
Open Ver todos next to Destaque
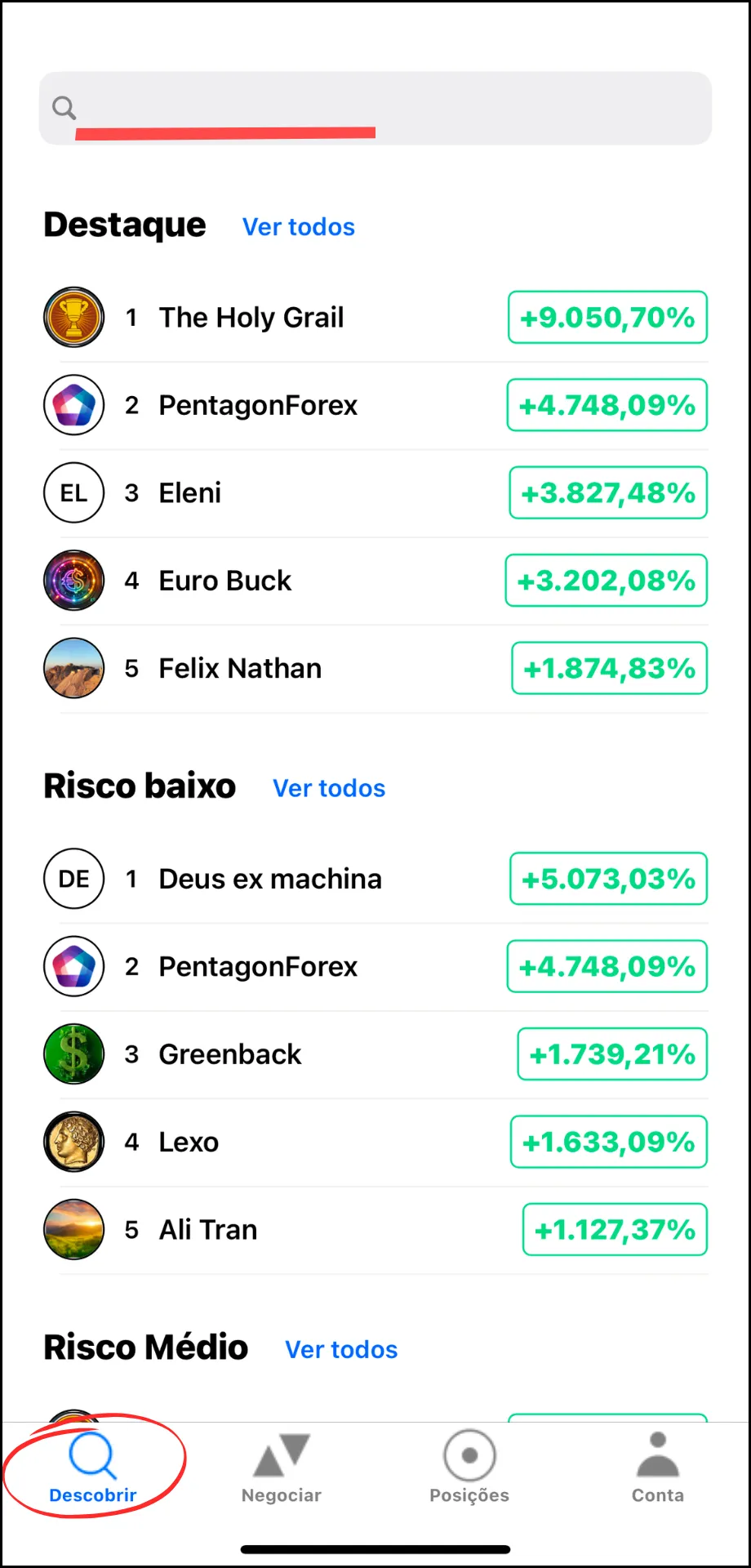coord(299,226)
